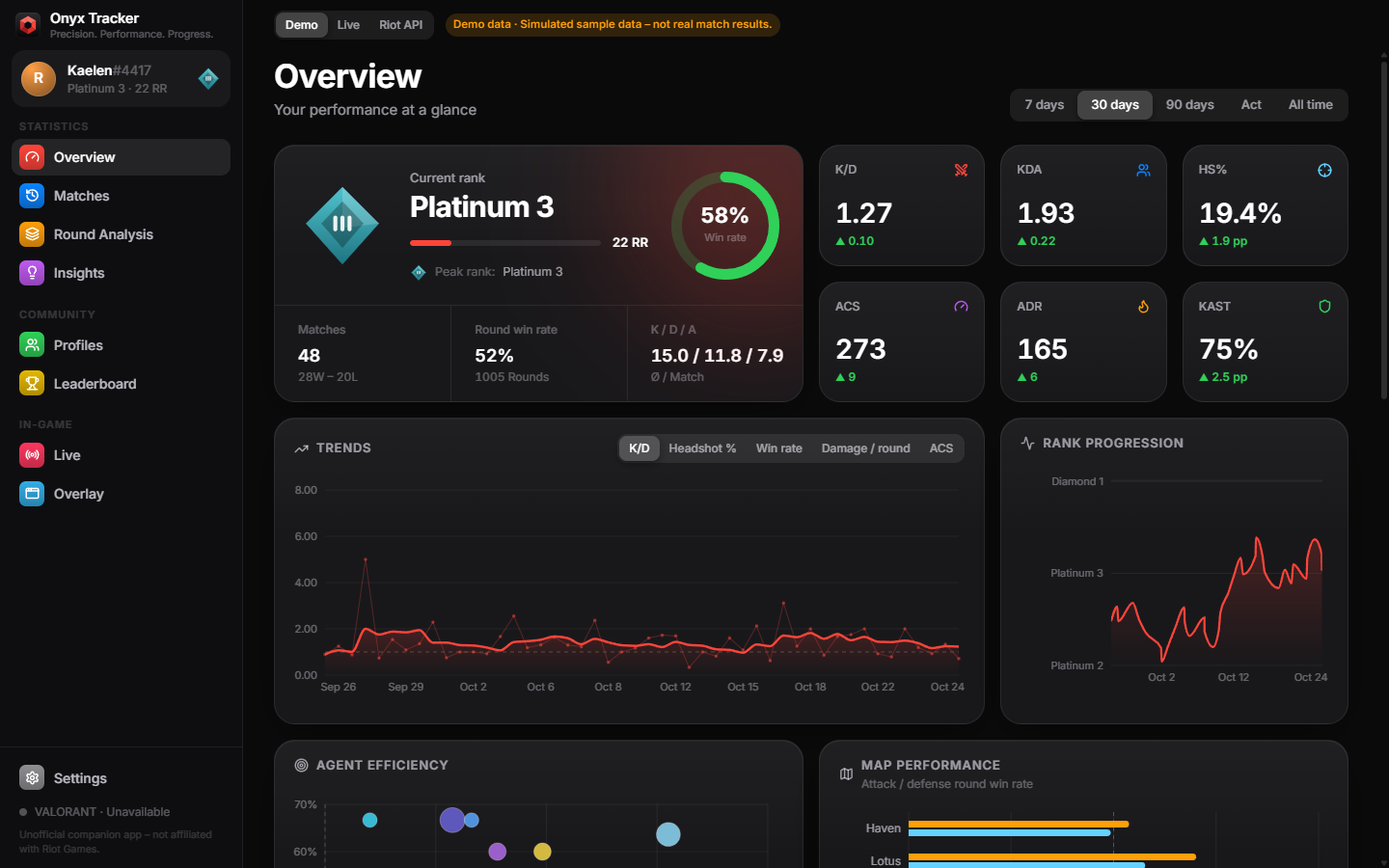Open the Insights lightbulb icon
The image size is (1389, 868).
(32, 273)
